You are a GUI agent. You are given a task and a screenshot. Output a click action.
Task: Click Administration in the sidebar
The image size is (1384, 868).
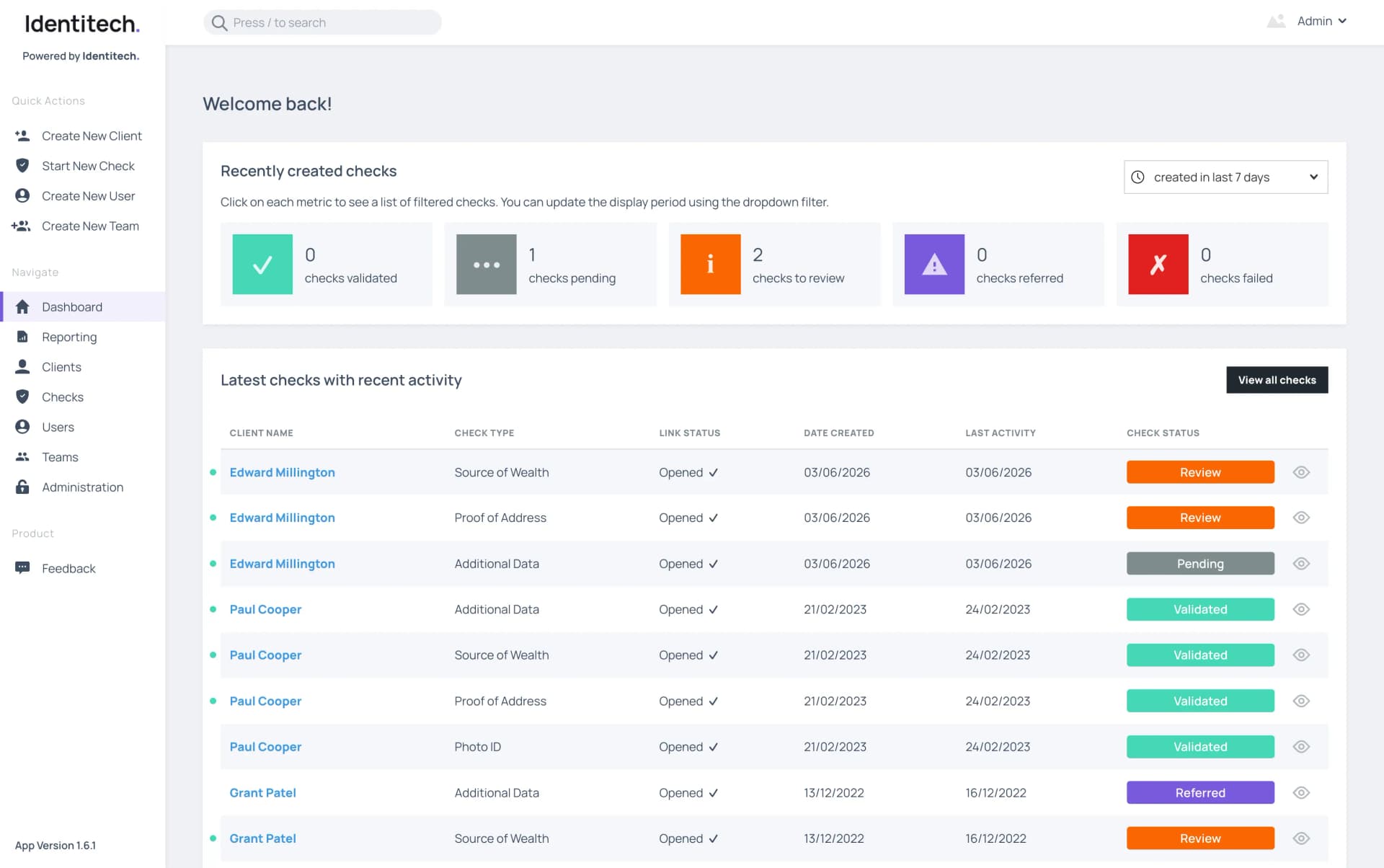83,487
